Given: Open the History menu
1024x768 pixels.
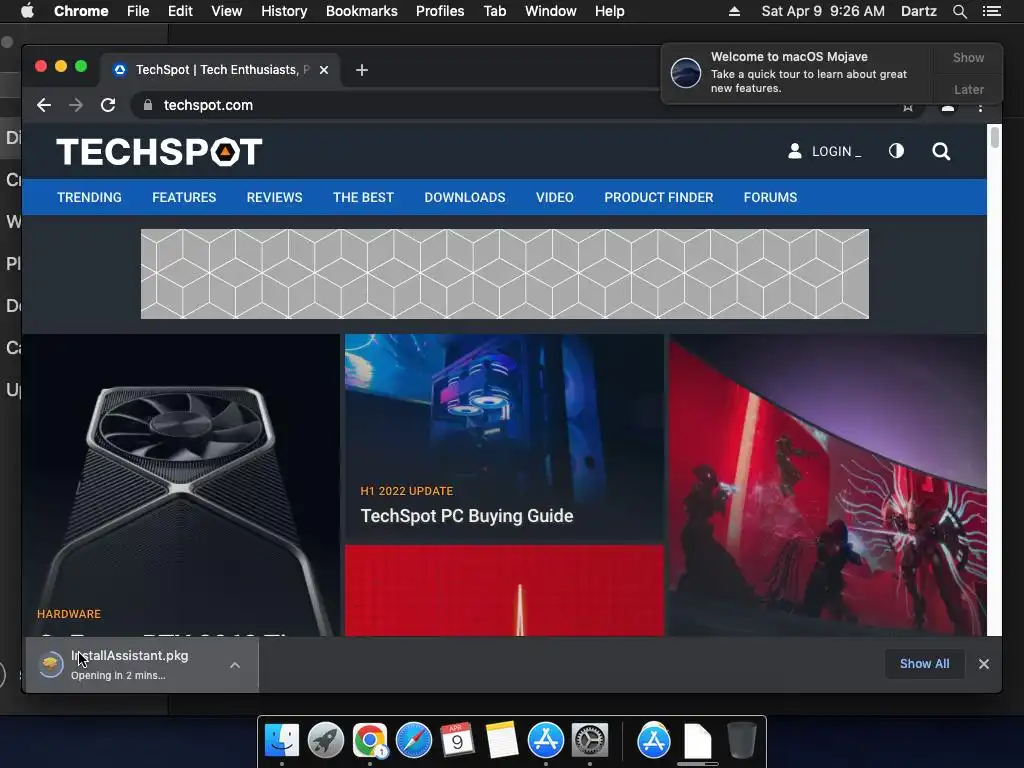Looking at the screenshot, I should point(284,11).
